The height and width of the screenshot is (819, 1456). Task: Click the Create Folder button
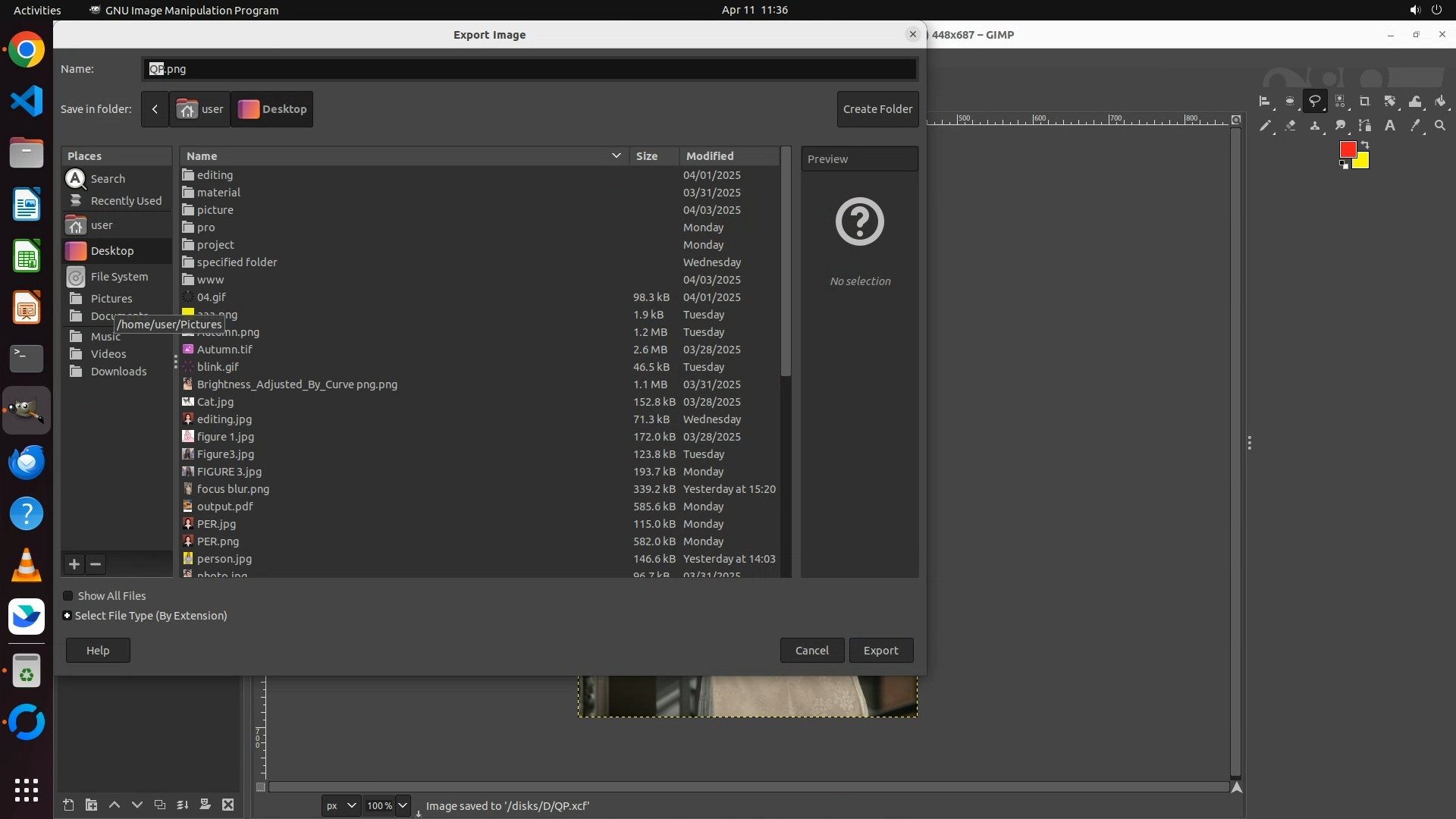click(x=877, y=109)
